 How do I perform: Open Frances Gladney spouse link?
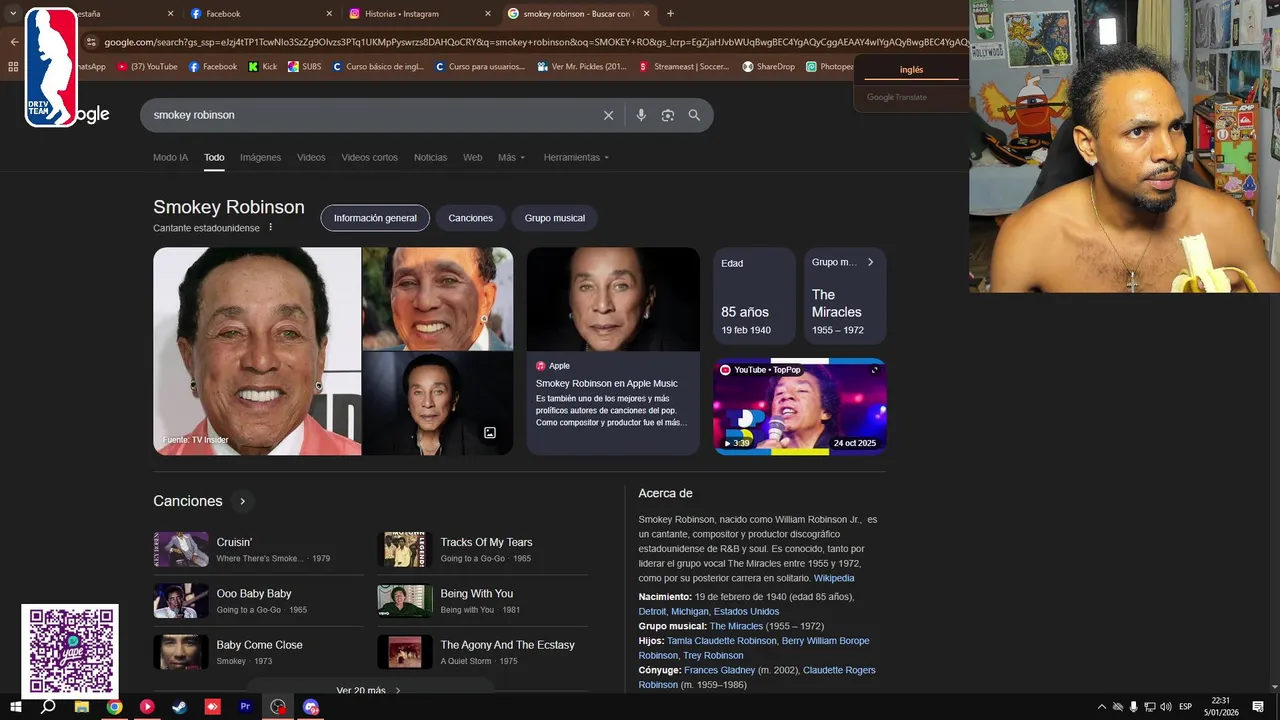pos(719,670)
